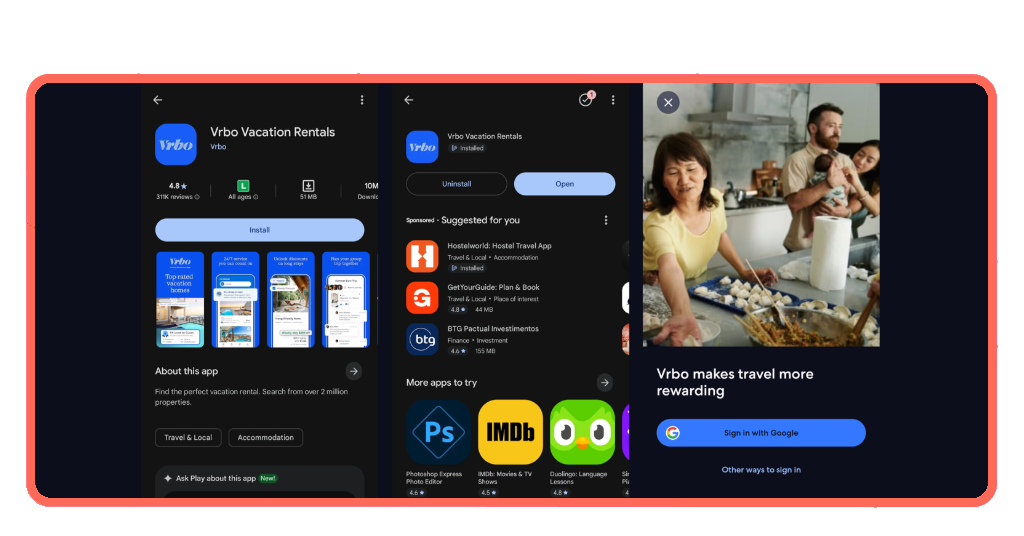Sign in with Google

761,433
